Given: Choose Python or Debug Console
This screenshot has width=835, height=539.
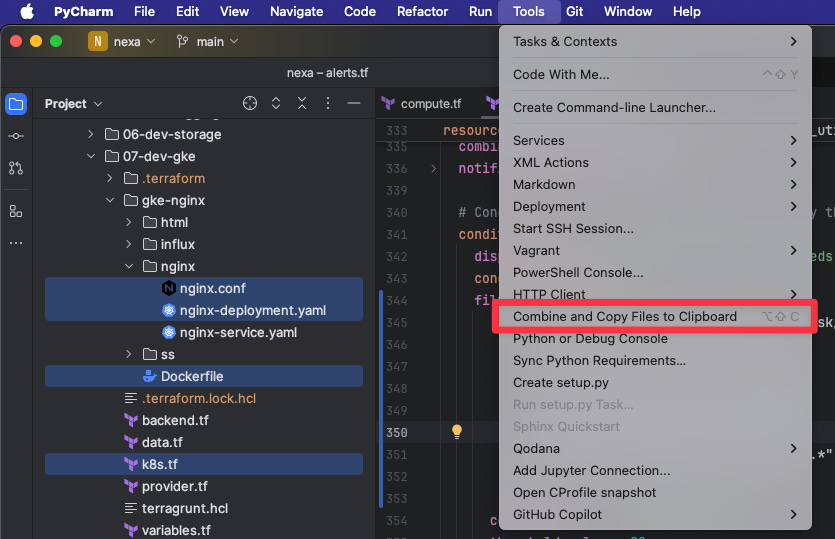Looking at the screenshot, I should (x=655, y=339).
